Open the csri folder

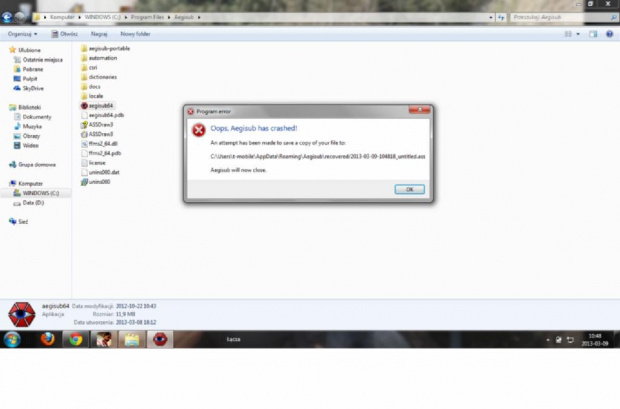89,67
